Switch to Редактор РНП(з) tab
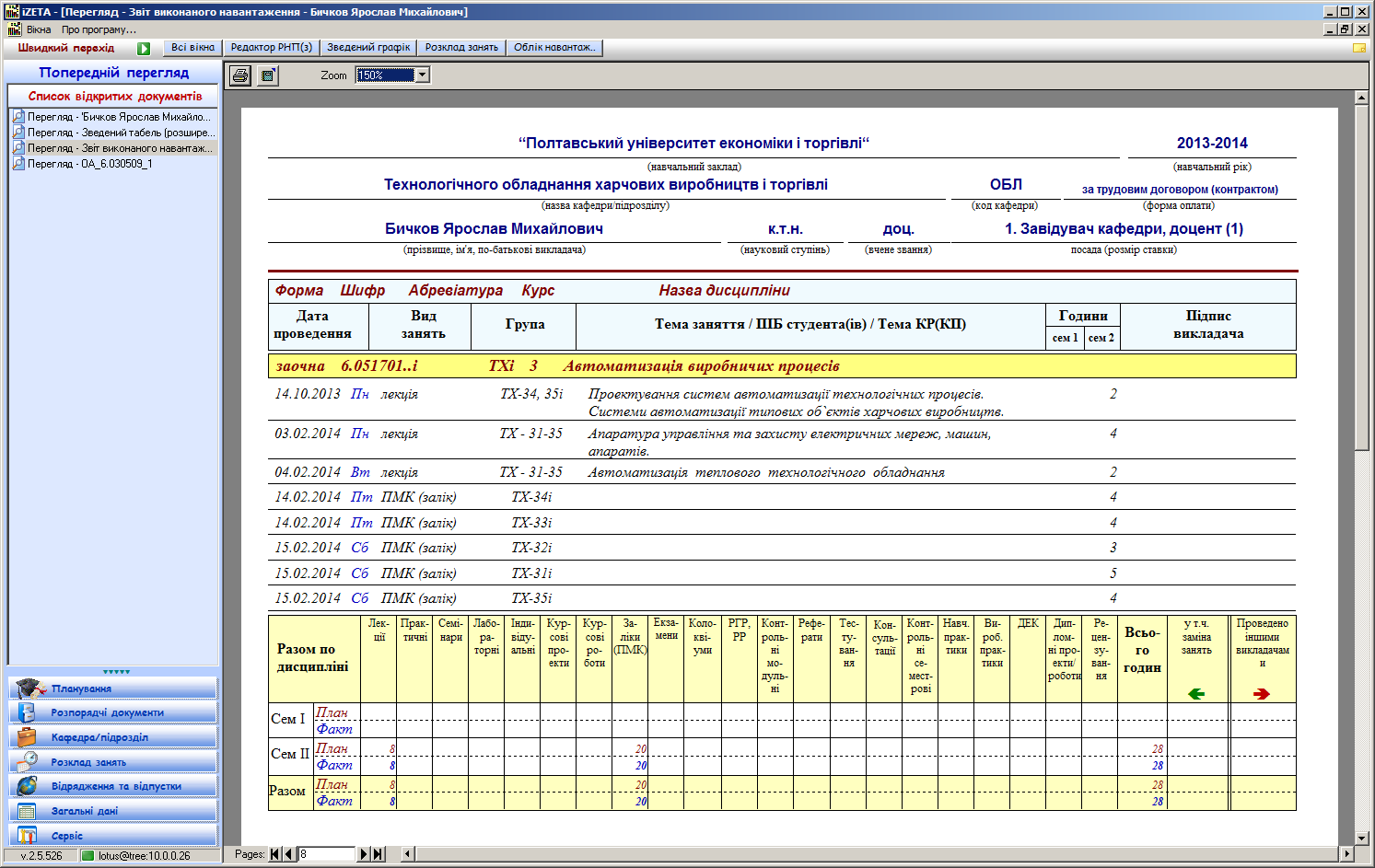The image size is (1375, 868). pyautogui.click(x=271, y=48)
